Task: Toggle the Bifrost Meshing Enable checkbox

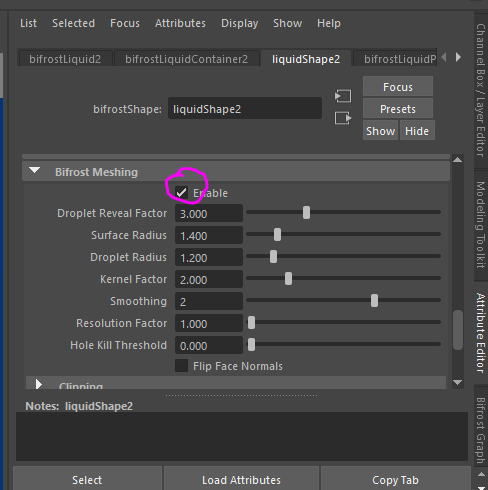Action: [x=181, y=193]
